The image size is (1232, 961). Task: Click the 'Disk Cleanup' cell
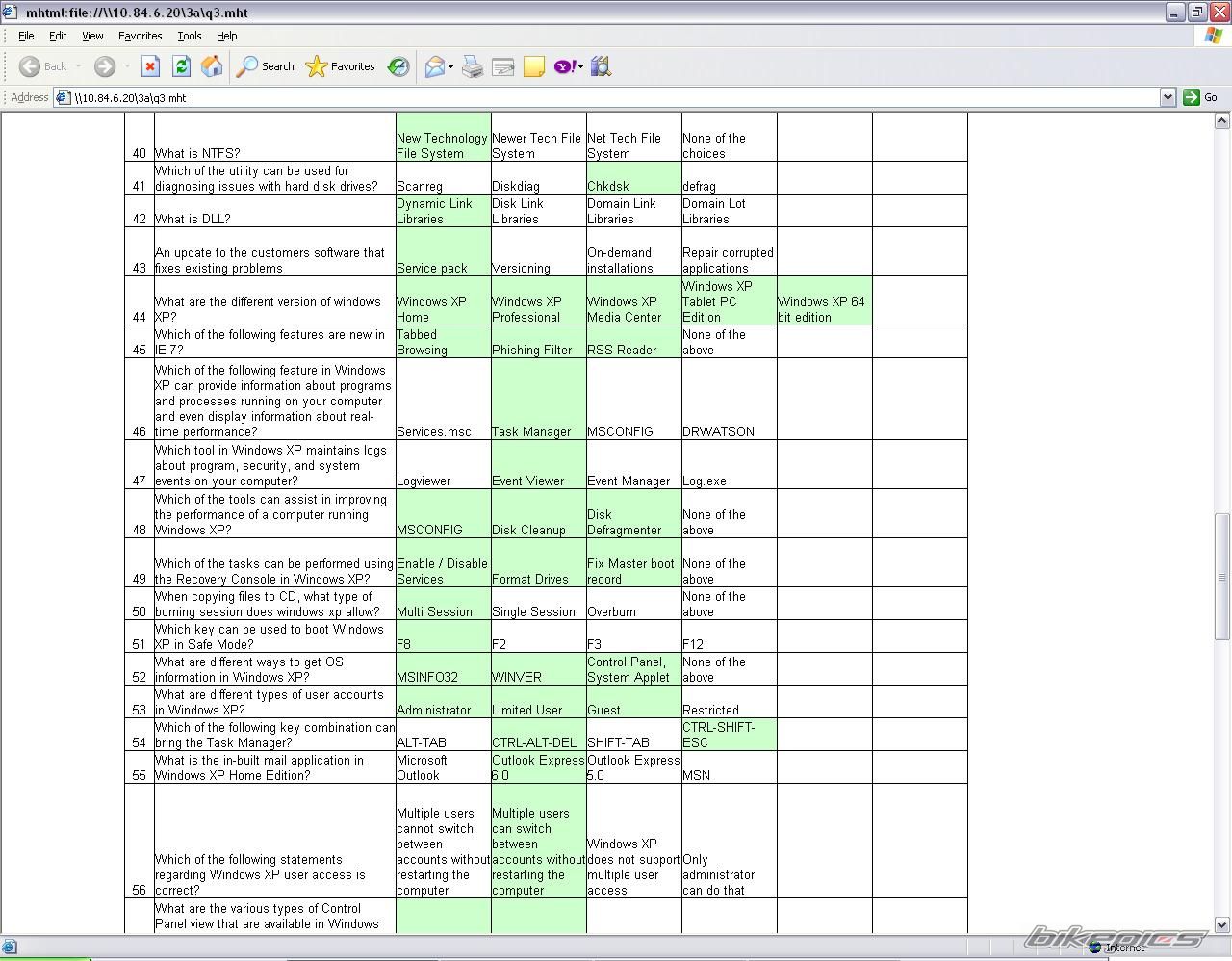(538, 513)
